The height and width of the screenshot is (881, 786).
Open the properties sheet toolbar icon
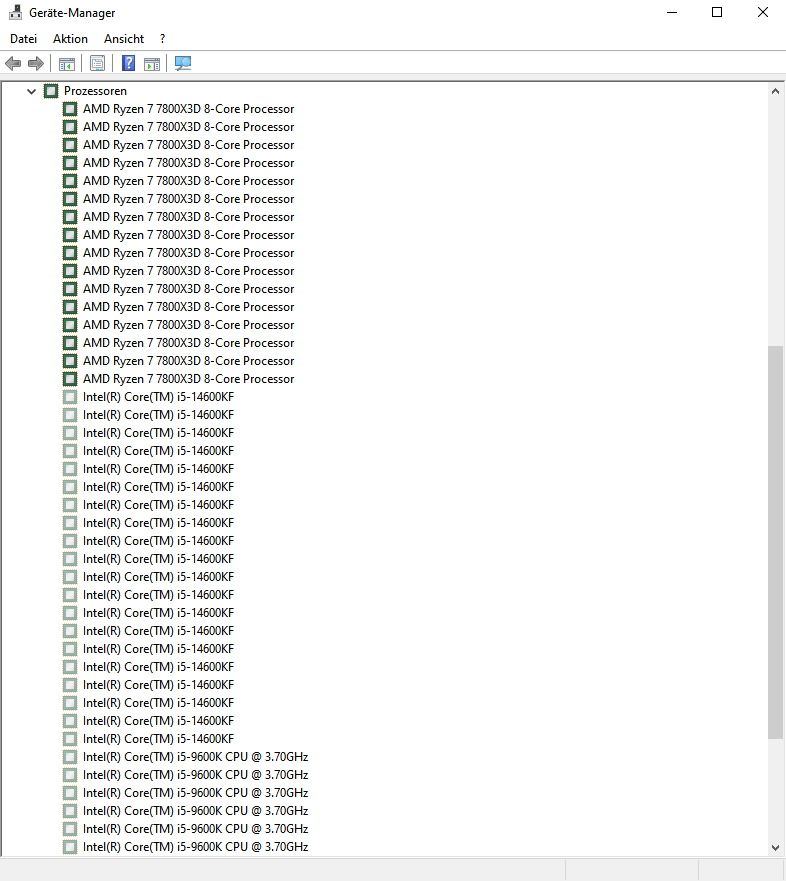tap(97, 63)
